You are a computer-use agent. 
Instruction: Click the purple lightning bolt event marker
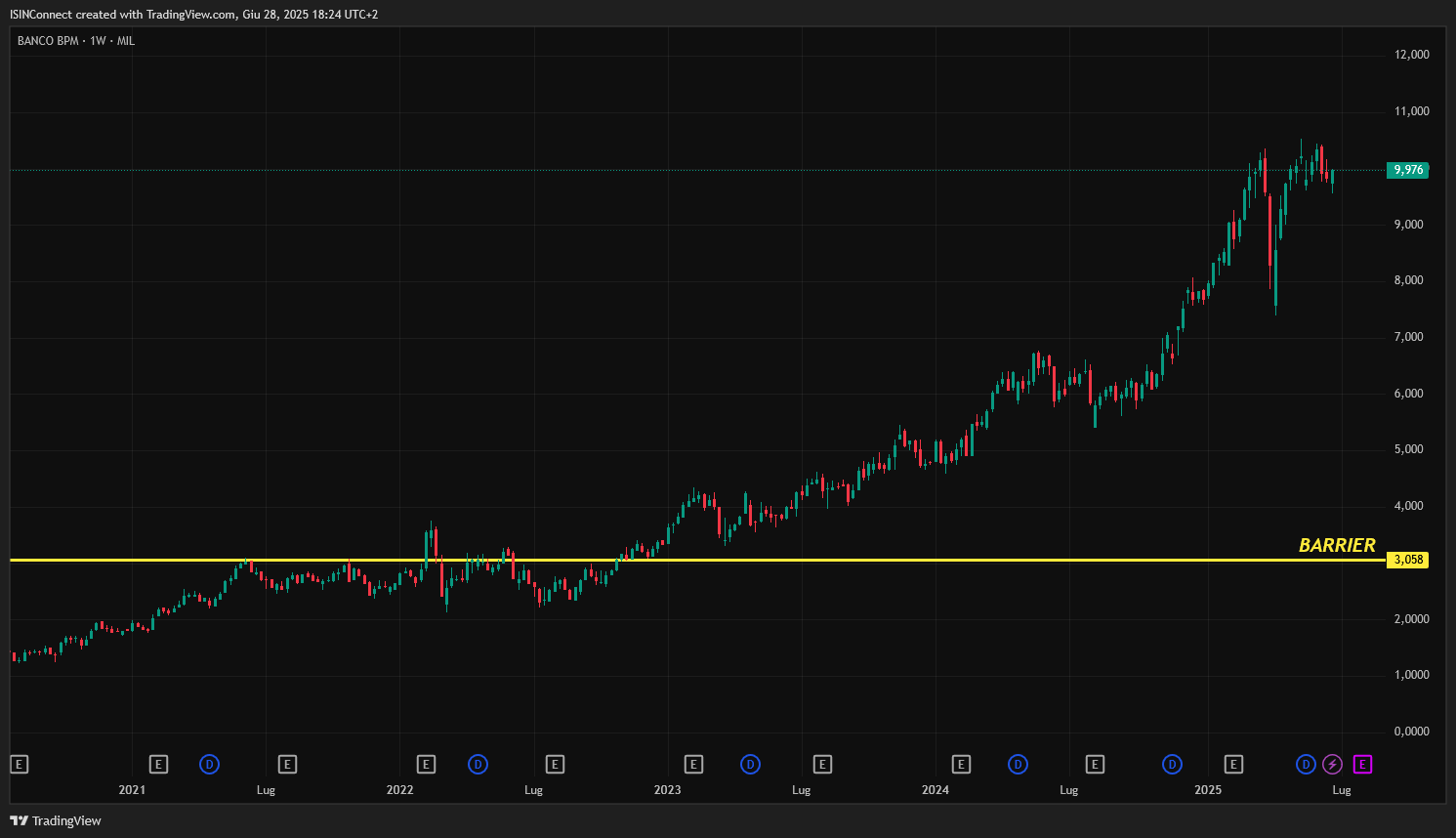click(1332, 765)
